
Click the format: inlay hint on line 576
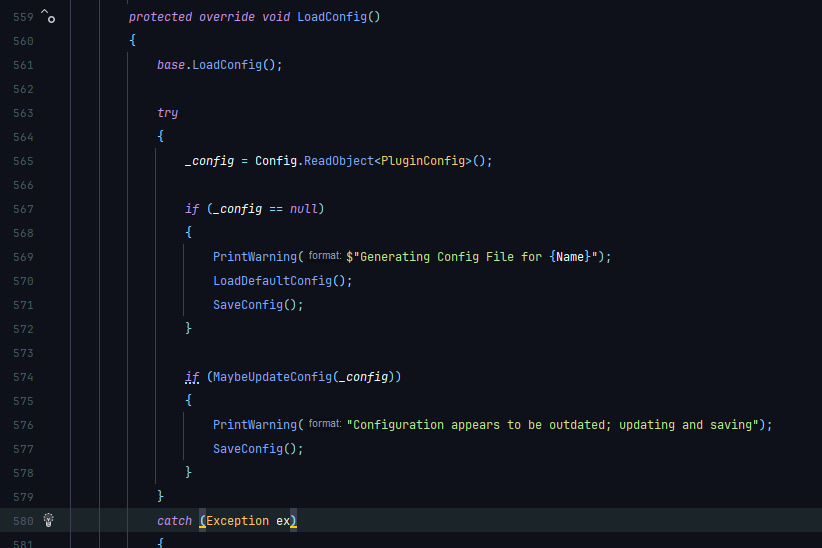[x=325, y=424]
